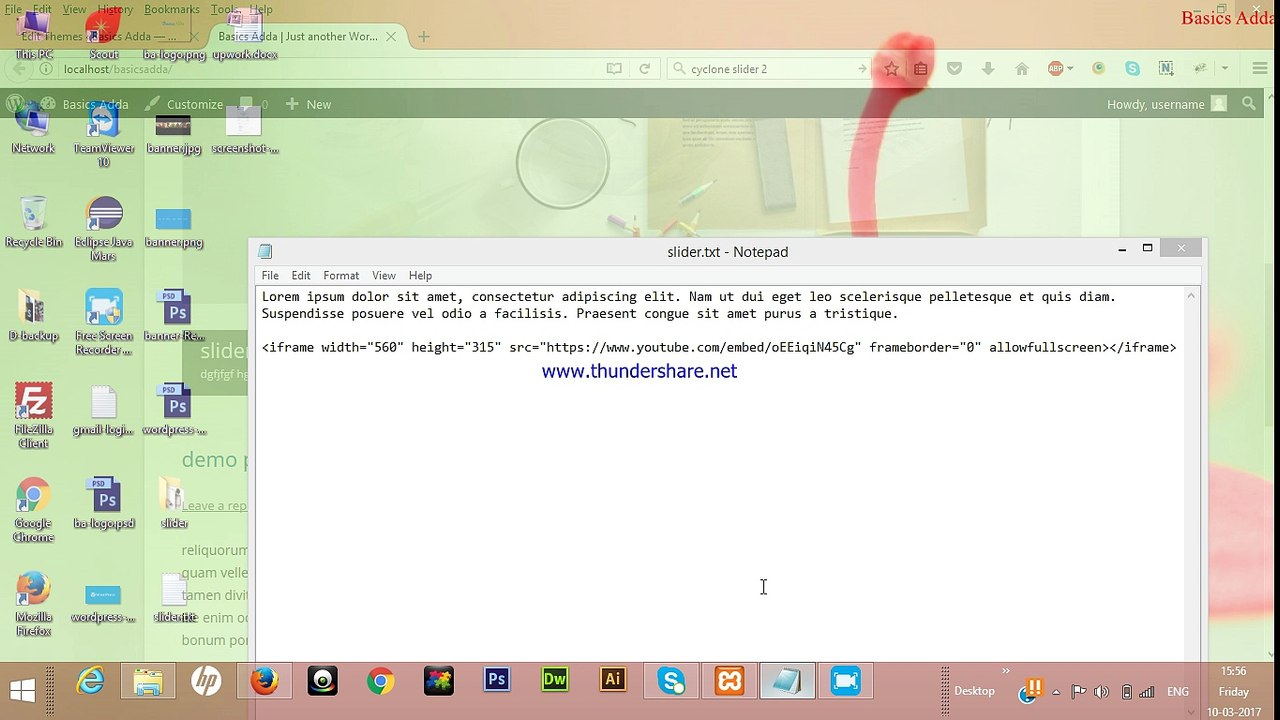This screenshot has width=1280, height=720.
Task: Open the taskbar clock showing 15:56
Action: coord(1233,691)
